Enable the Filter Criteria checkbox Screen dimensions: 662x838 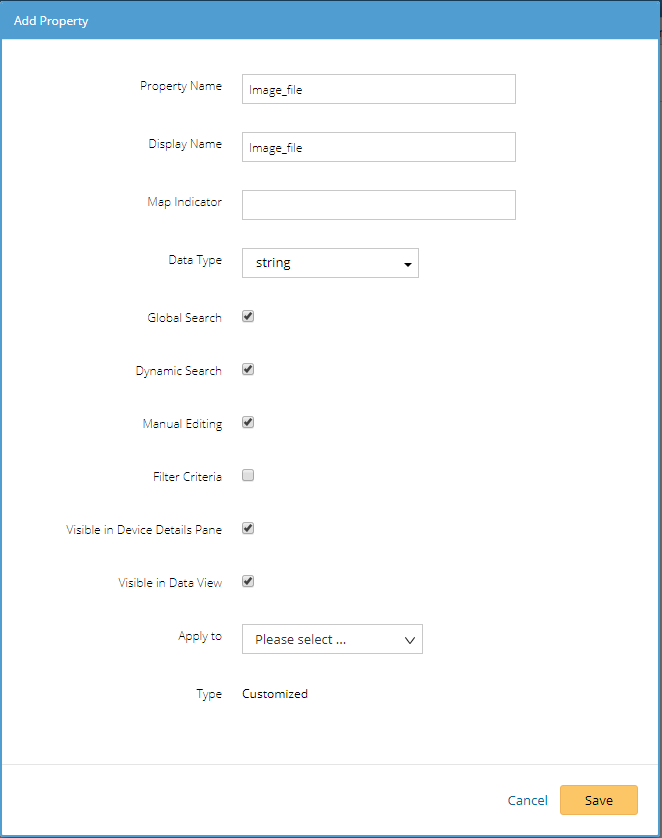click(248, 475)
